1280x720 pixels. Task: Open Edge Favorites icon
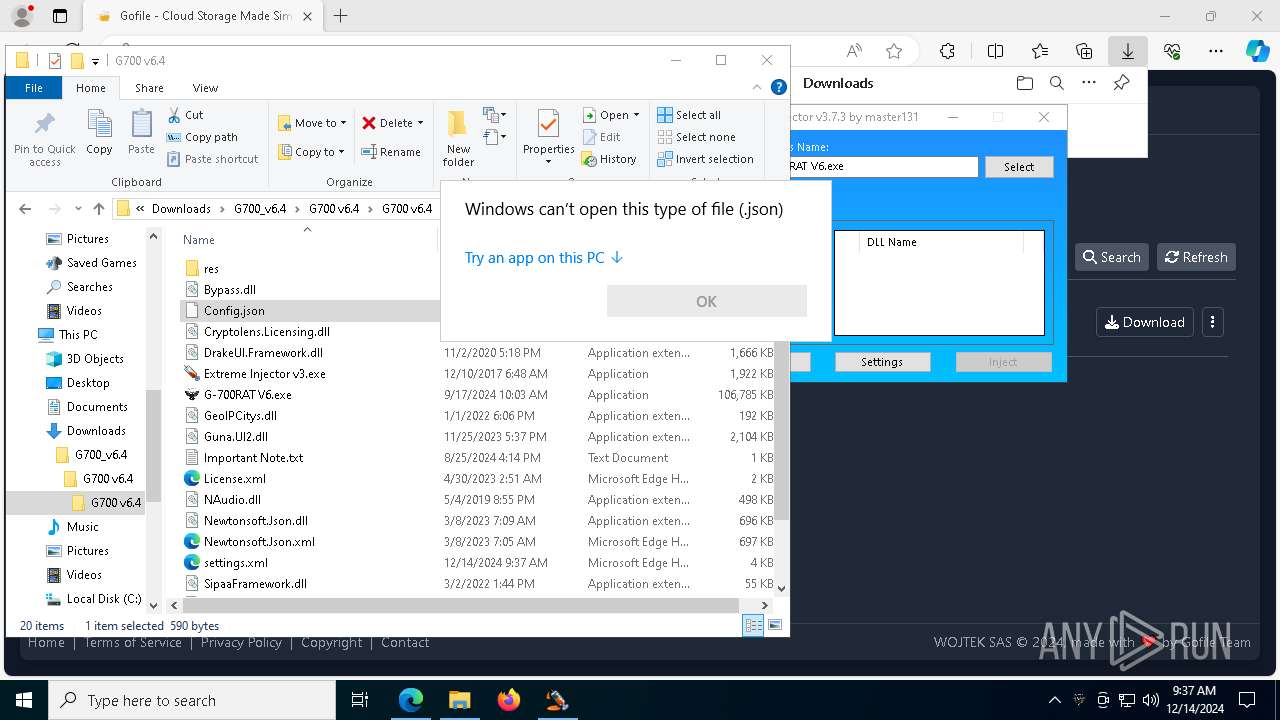pos(1040,51)
